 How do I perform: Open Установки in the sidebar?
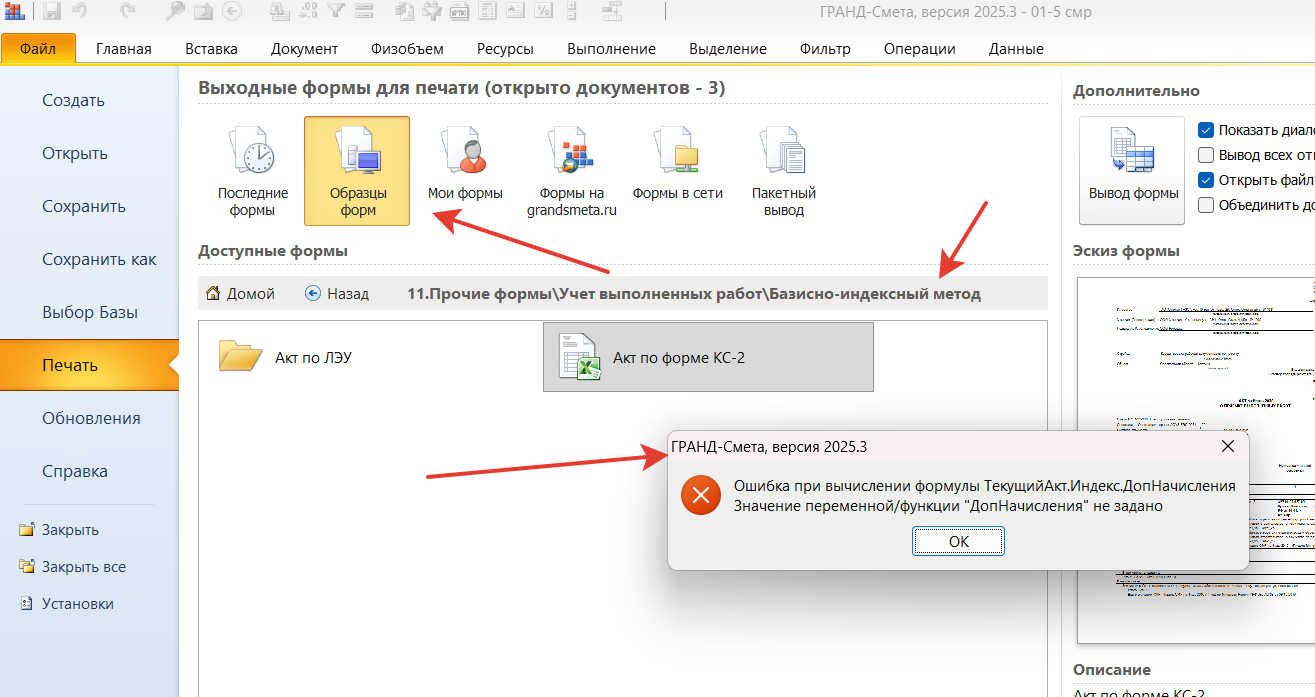[67, 604]
